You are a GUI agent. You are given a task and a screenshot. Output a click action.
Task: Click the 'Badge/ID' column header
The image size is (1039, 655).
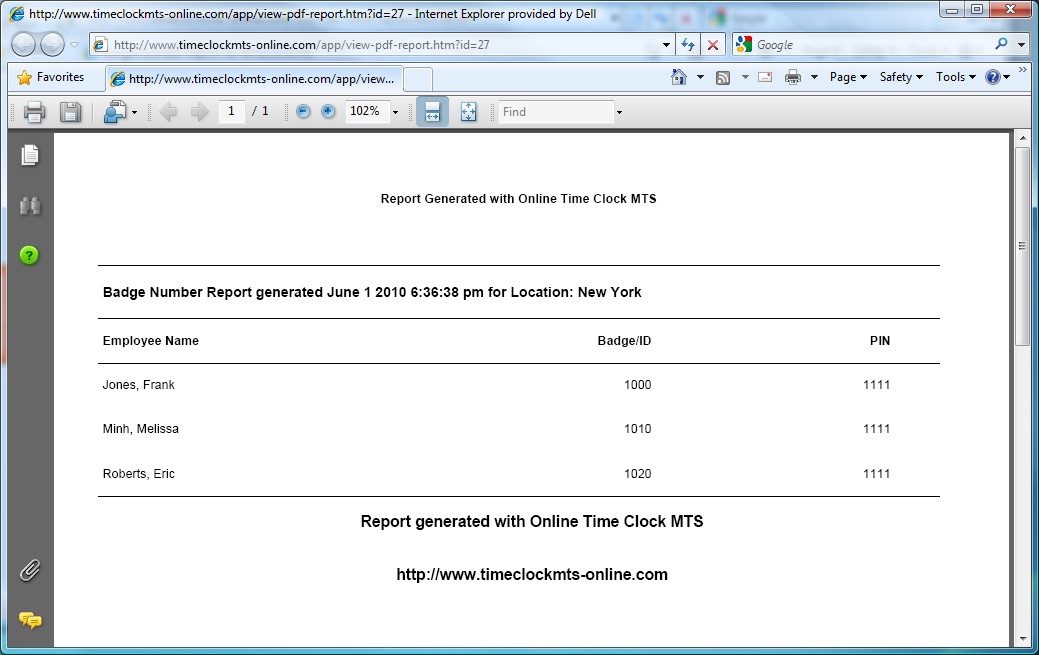[624, 341]
